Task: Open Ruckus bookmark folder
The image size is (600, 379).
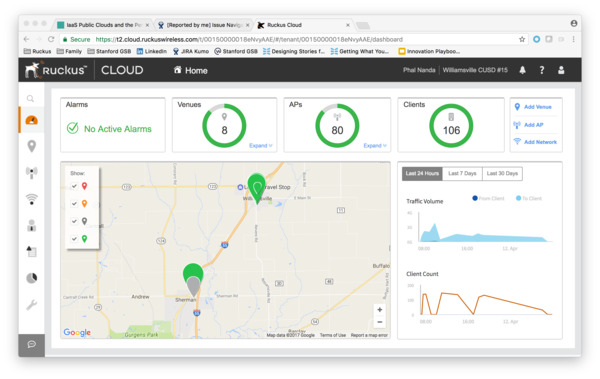Action: tap(37, 51)
